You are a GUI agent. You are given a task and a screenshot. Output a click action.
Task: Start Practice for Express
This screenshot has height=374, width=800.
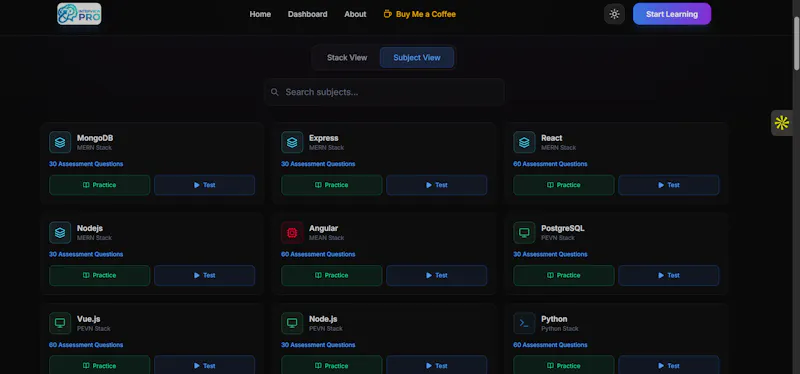point(332,185)
